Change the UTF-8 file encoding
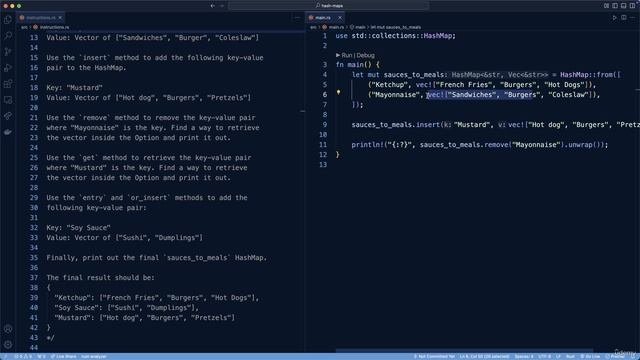The image size is (640, 360). pyautogui.click(x=544, y=356)
